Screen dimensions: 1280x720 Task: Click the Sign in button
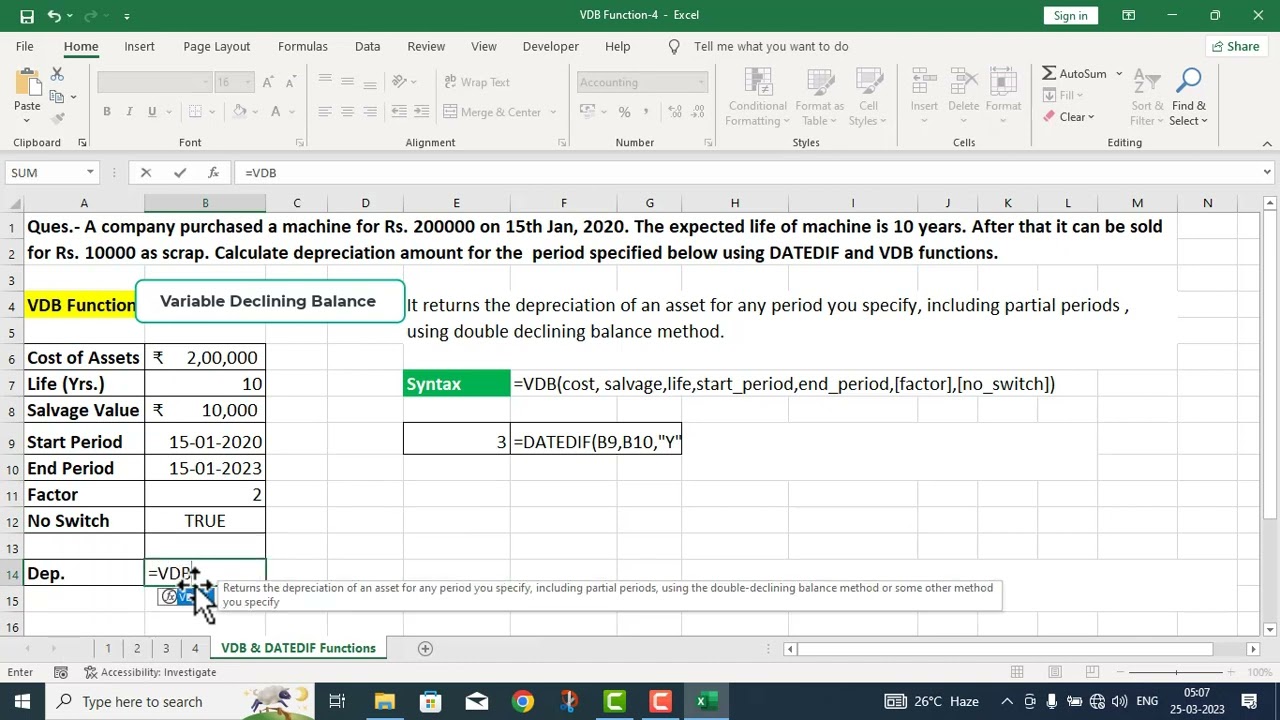[x=1070, y=15]
